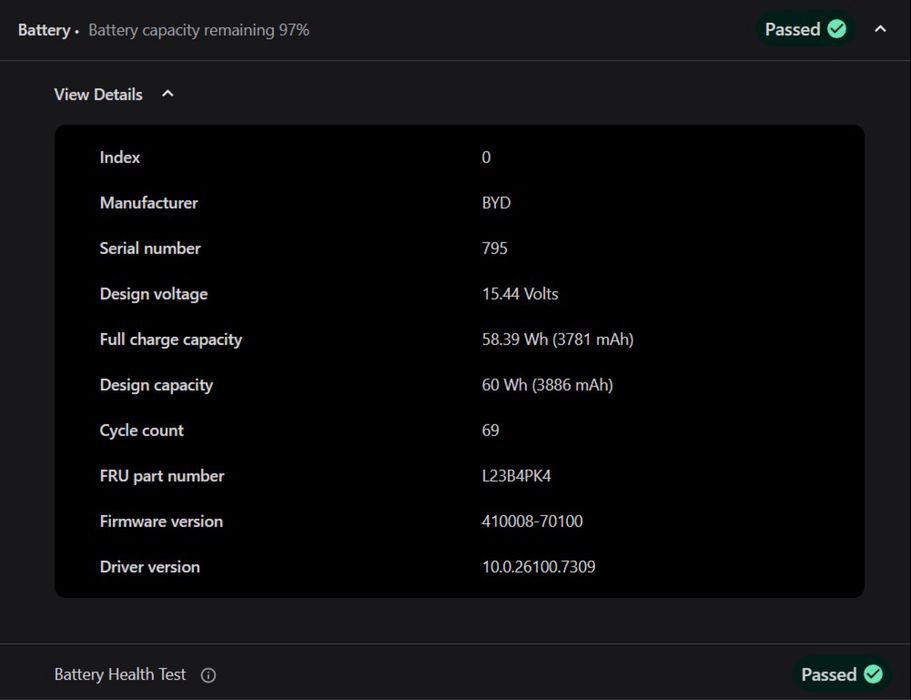Click the View Details label

(x=98, y=94)
